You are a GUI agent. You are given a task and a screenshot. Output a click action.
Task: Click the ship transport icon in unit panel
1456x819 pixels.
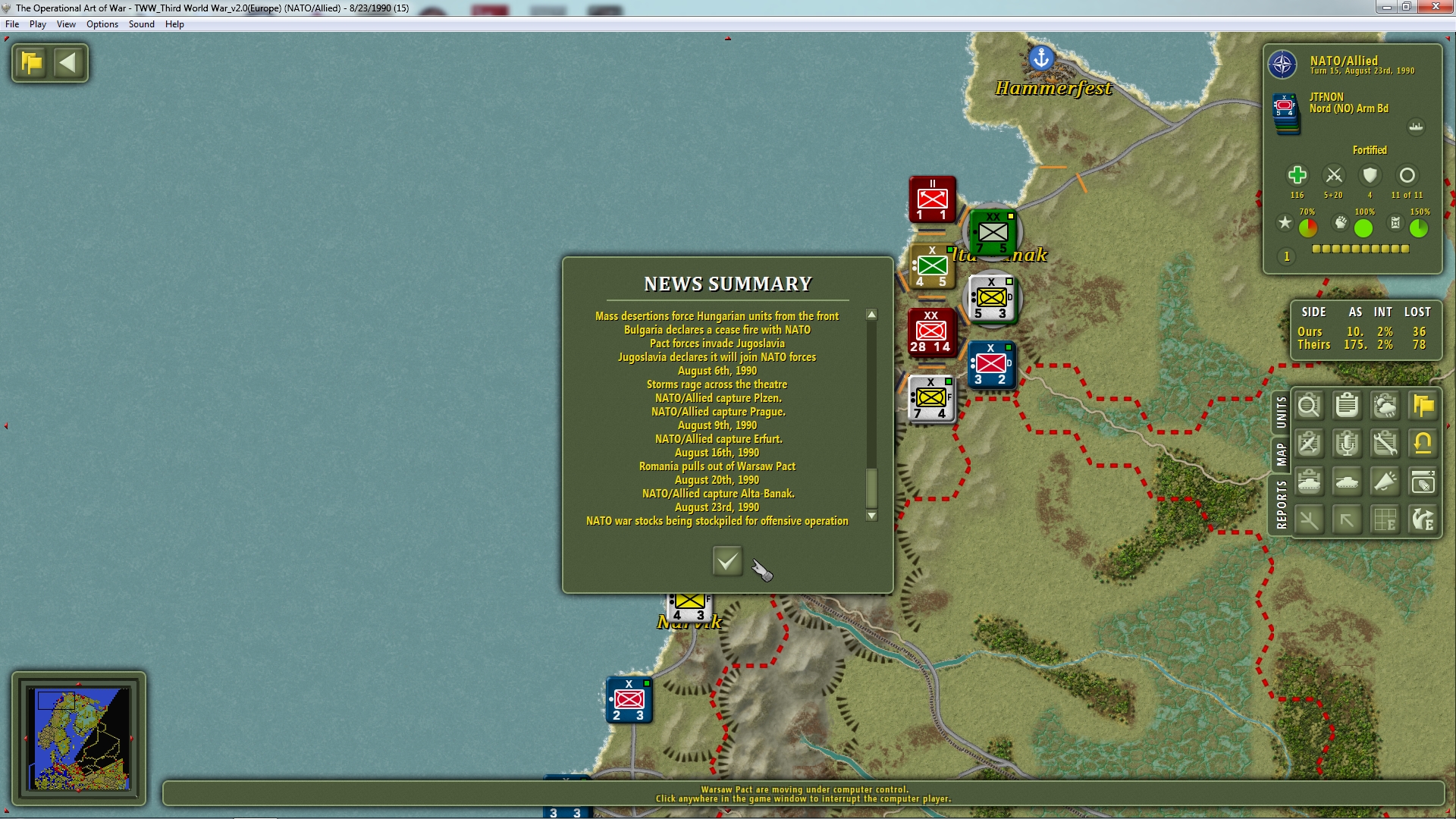pos(1416,127)
